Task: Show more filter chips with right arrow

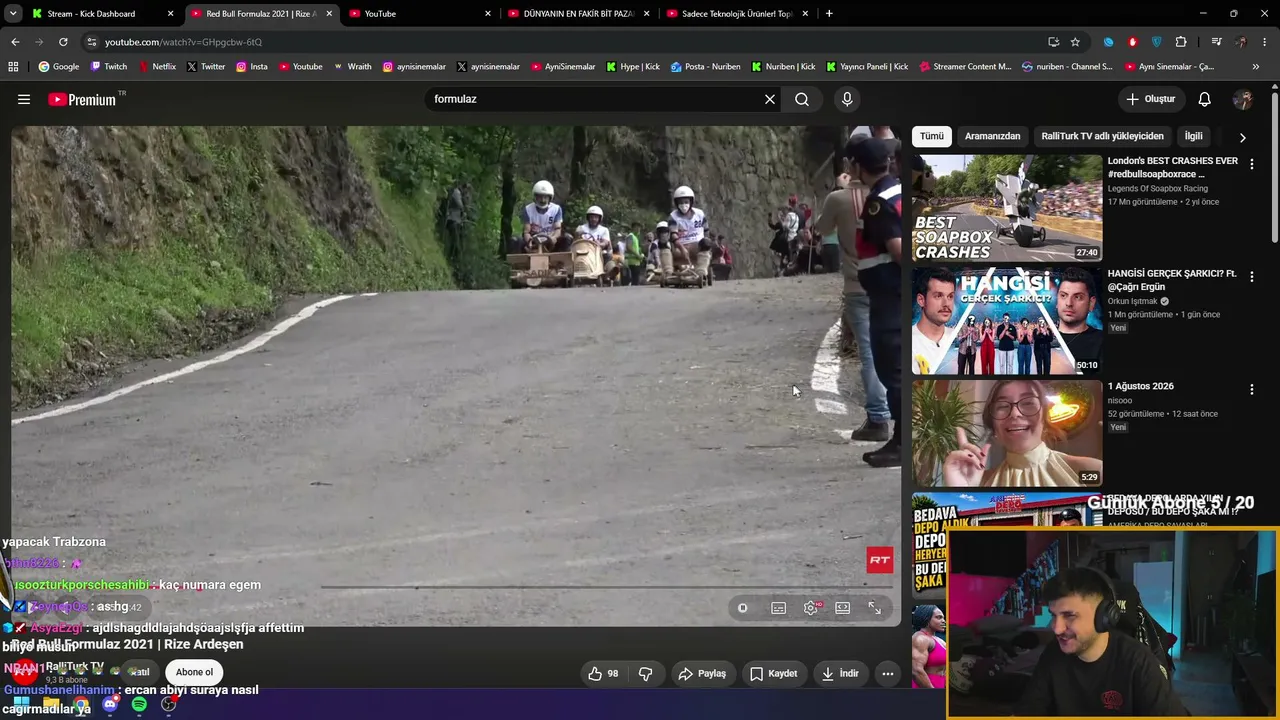Action: (x=1242, y=137)
